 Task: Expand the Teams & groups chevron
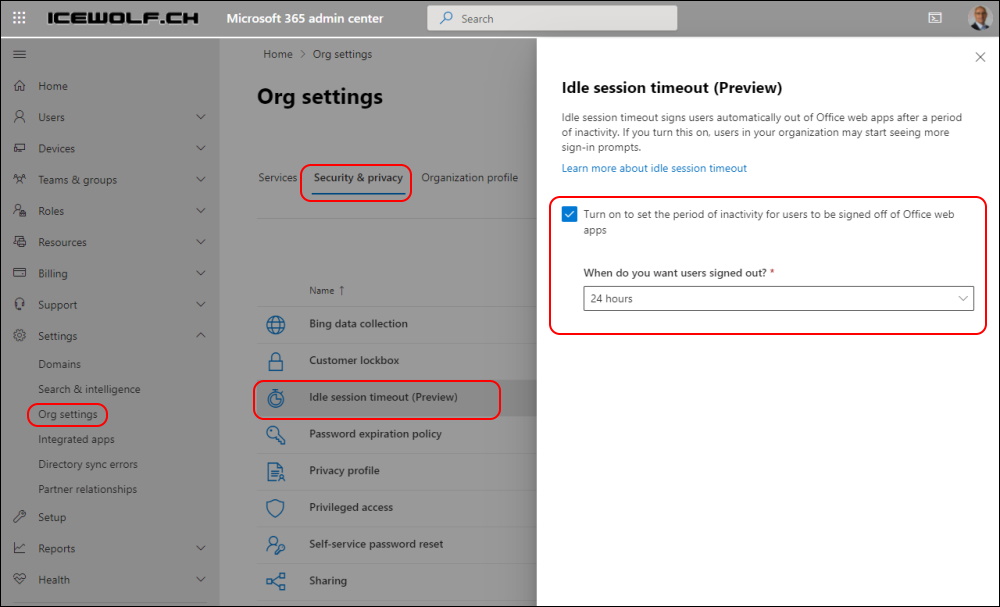201,179
